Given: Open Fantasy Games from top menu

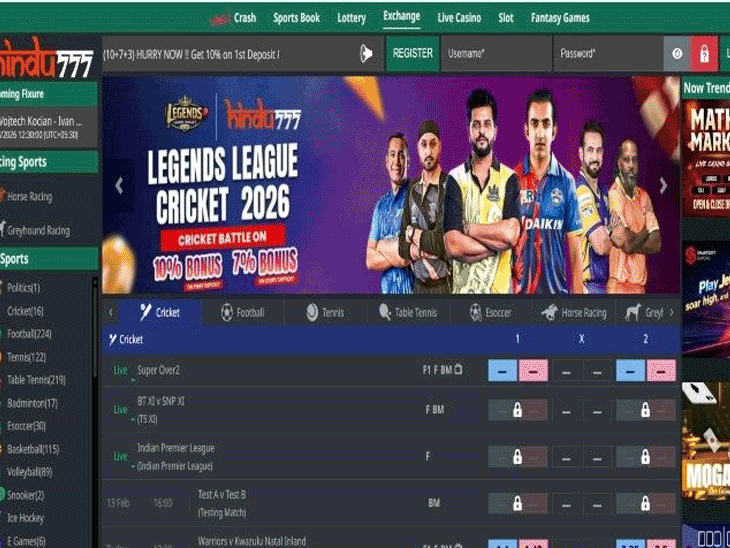Looking at the screenshot, I should point(560,18).
